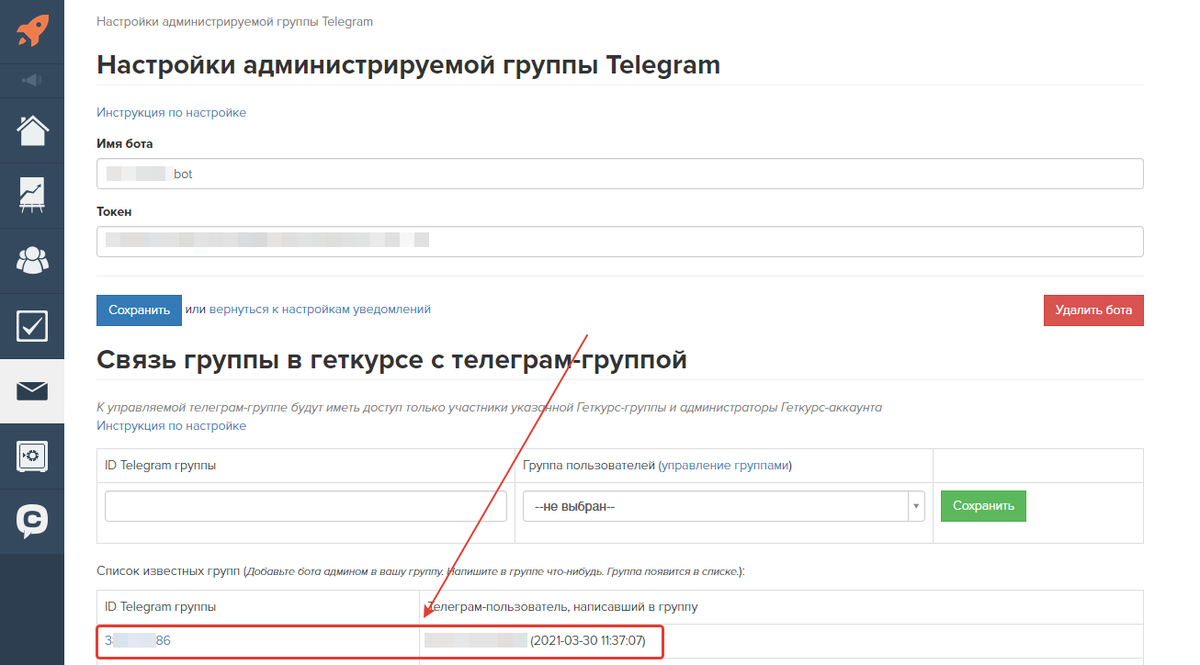Click the 'Имя бота' label
Image resolution: width=1200 pixels, height=665 pixels.
click(125, 144)
